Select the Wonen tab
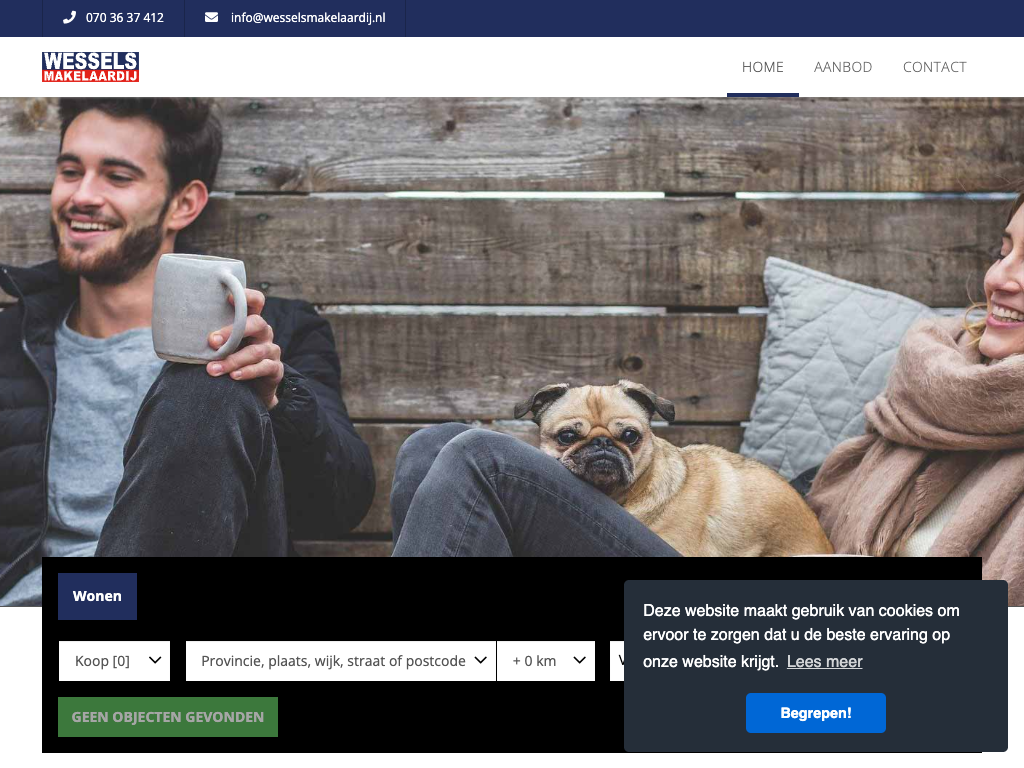This screenshot has height=768, width=1024. (97, 596)
